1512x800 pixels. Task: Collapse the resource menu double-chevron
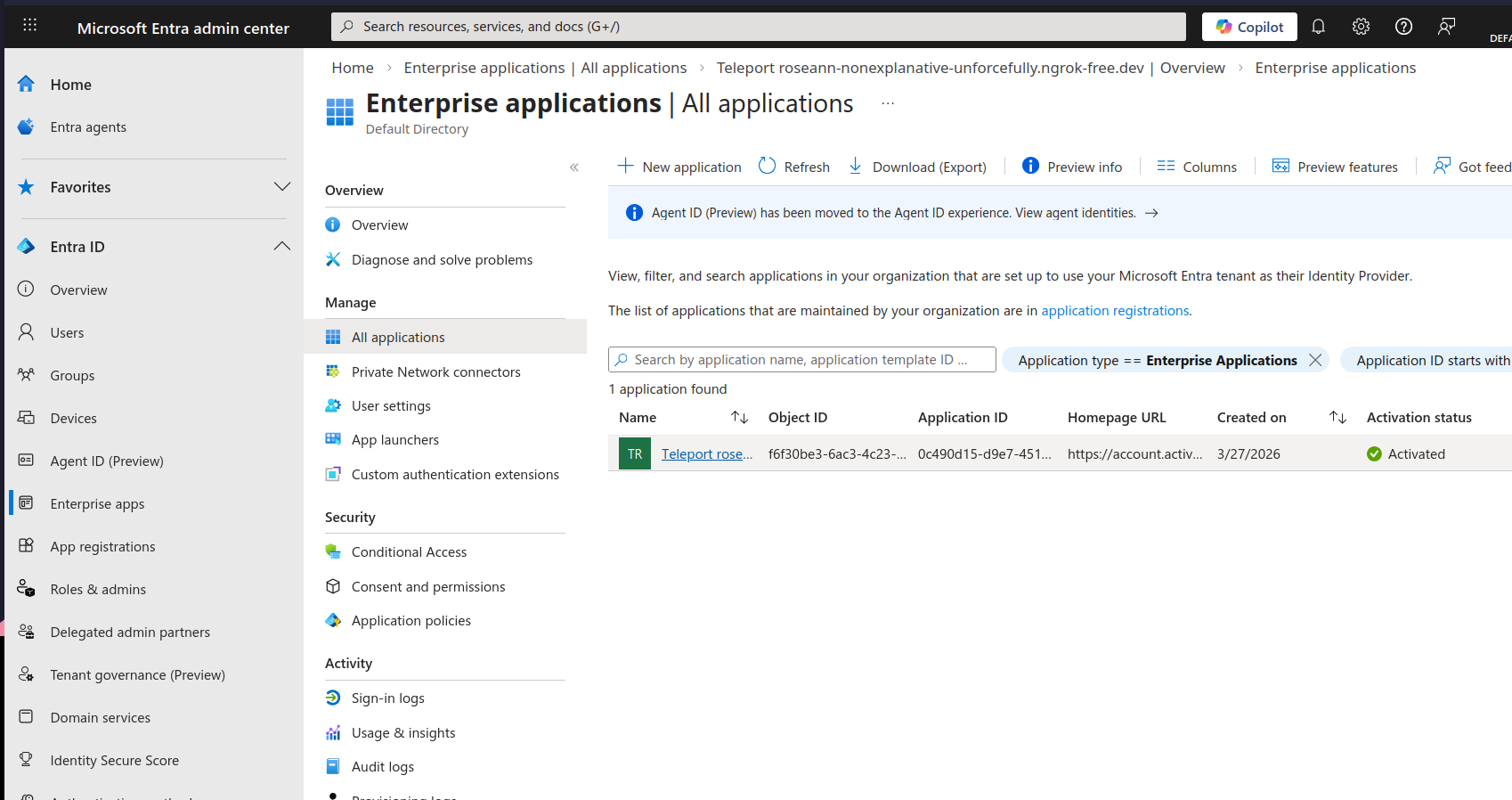[574, 167]
